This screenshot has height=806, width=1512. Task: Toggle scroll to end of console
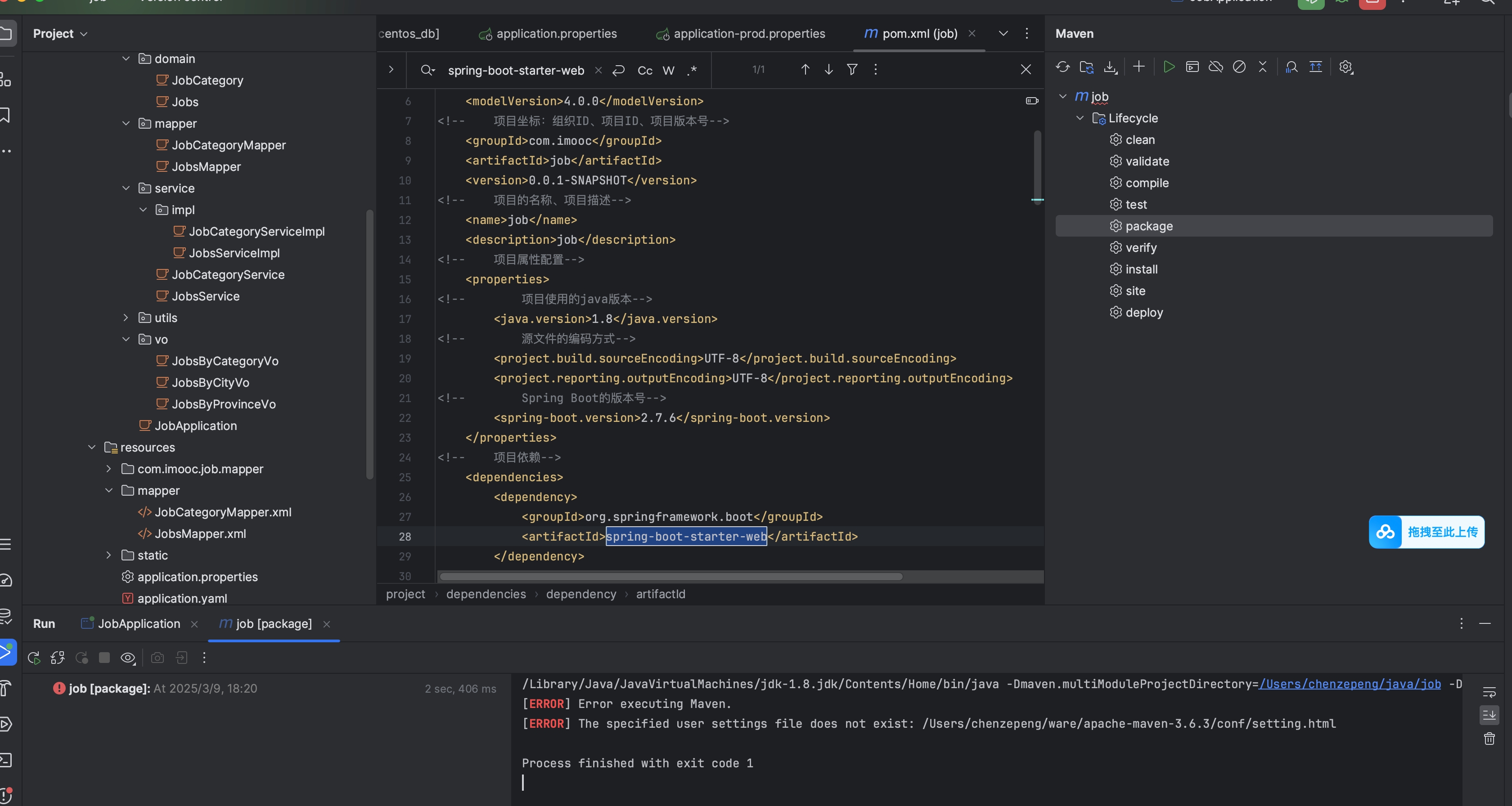click(x=1489, y=715)
